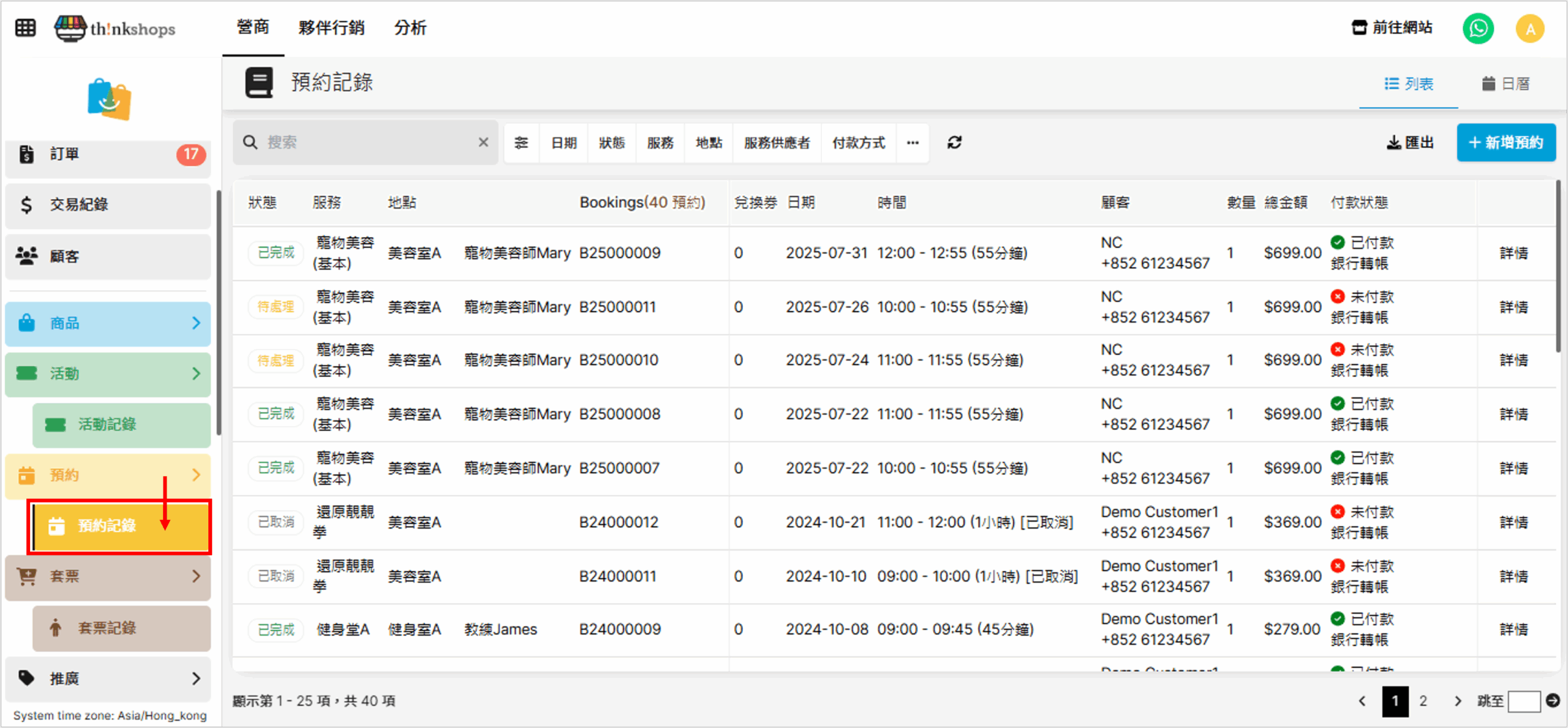Image resolution: width=1568 pixels, height=728 pixels.
Task: Click the next page chevron
Action: point(1458,701)
